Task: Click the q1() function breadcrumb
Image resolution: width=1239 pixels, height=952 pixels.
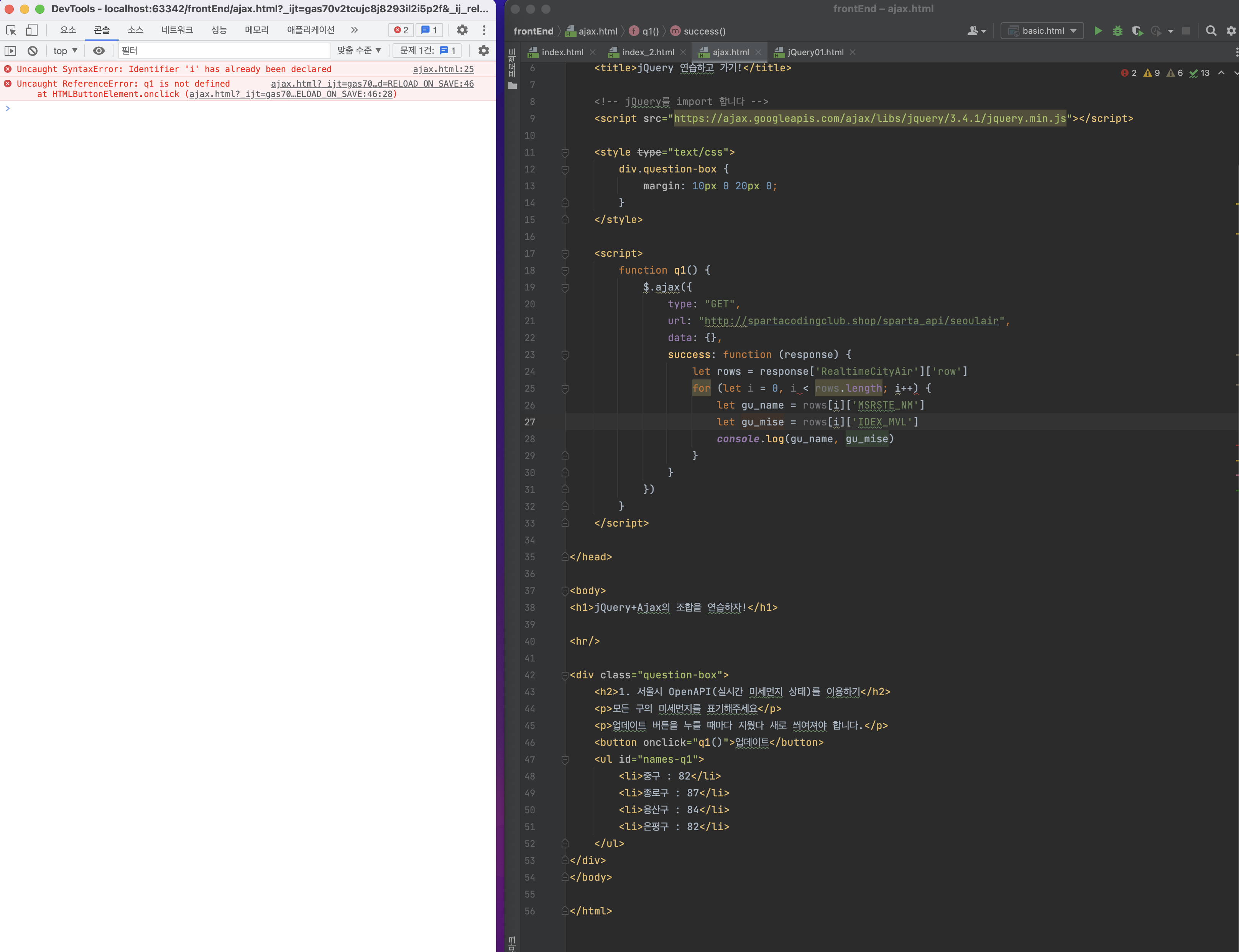Action: pyautogui.click(x=644, y=31)
